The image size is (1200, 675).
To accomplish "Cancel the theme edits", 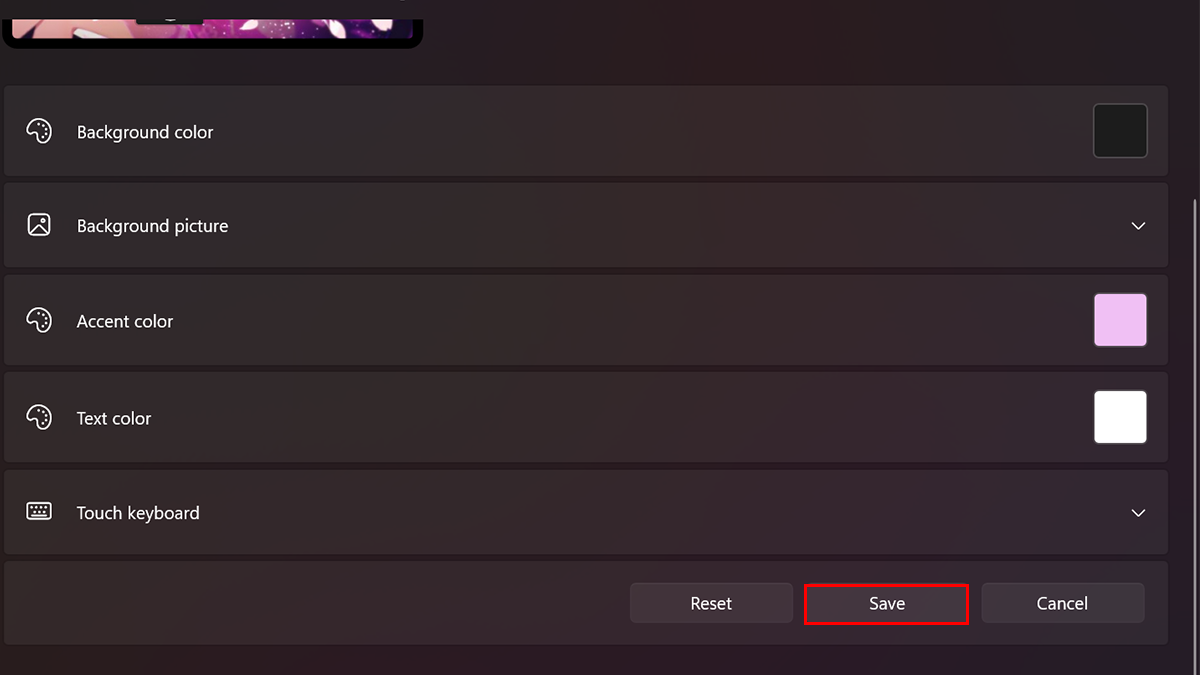I will pos(1062,604).
